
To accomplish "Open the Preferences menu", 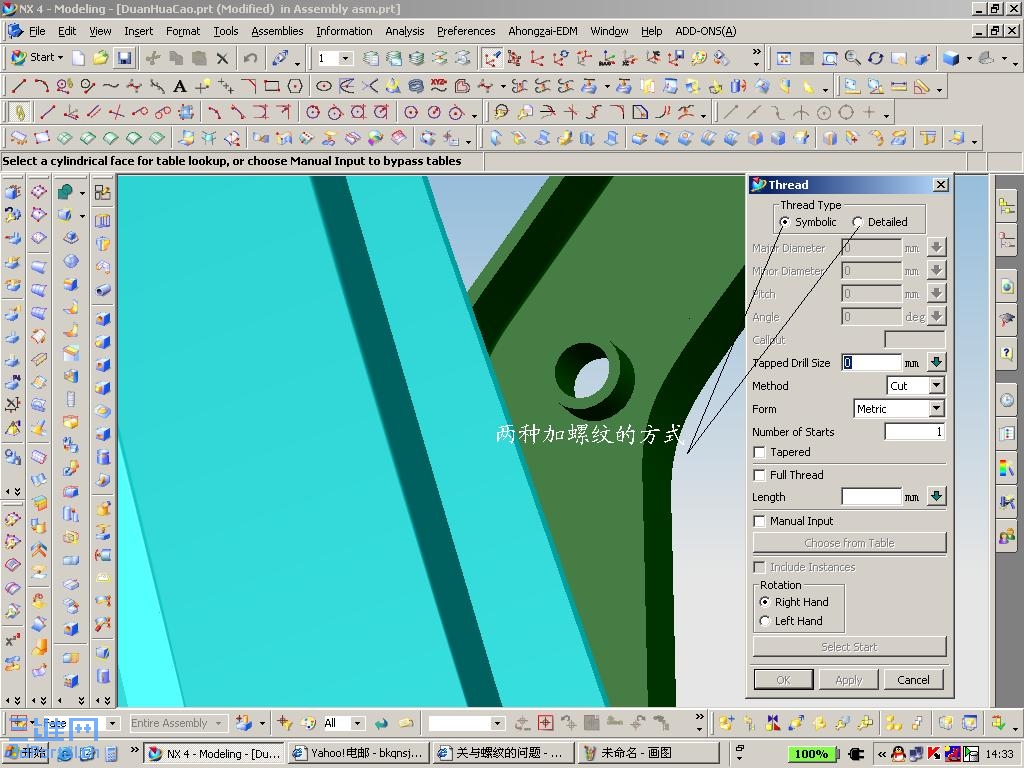I will click(466, 31).
